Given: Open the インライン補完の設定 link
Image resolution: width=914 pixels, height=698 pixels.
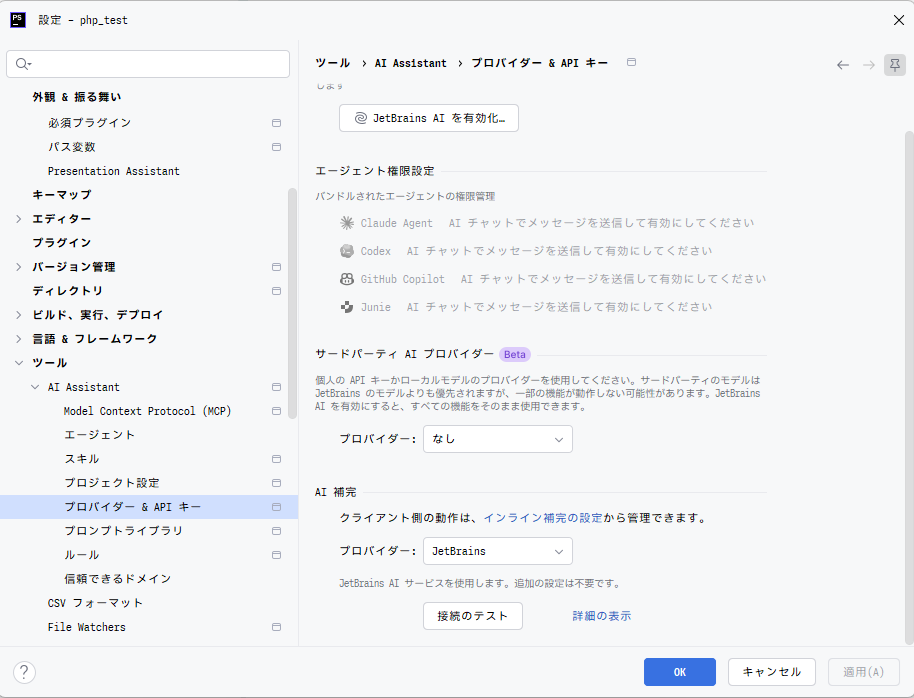Looking at the screenshot, I should click(x=543, y=518).
